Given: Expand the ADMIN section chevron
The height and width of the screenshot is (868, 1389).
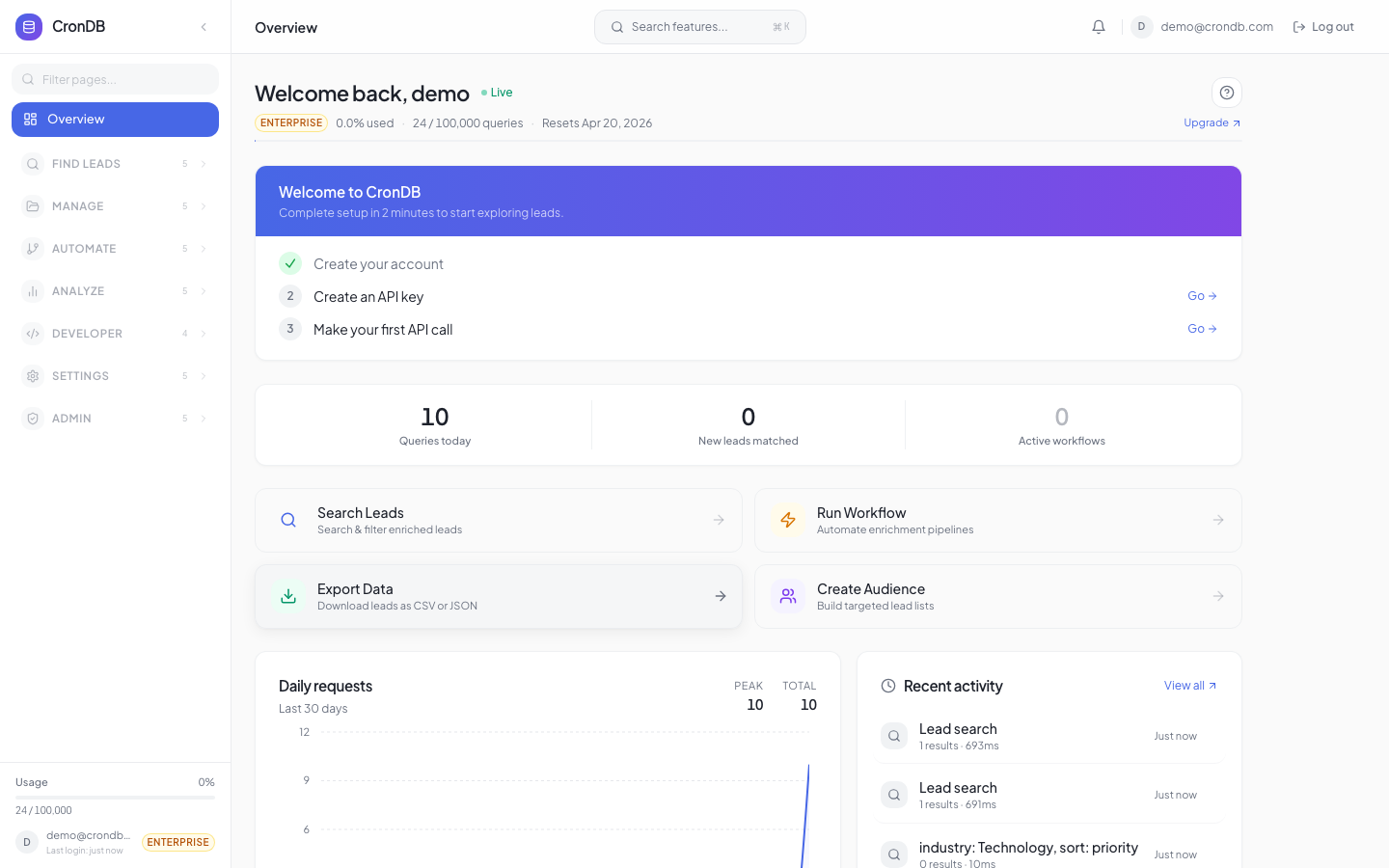Looking at the screenshot, I should pyautogui.click(x=204, y=419).
